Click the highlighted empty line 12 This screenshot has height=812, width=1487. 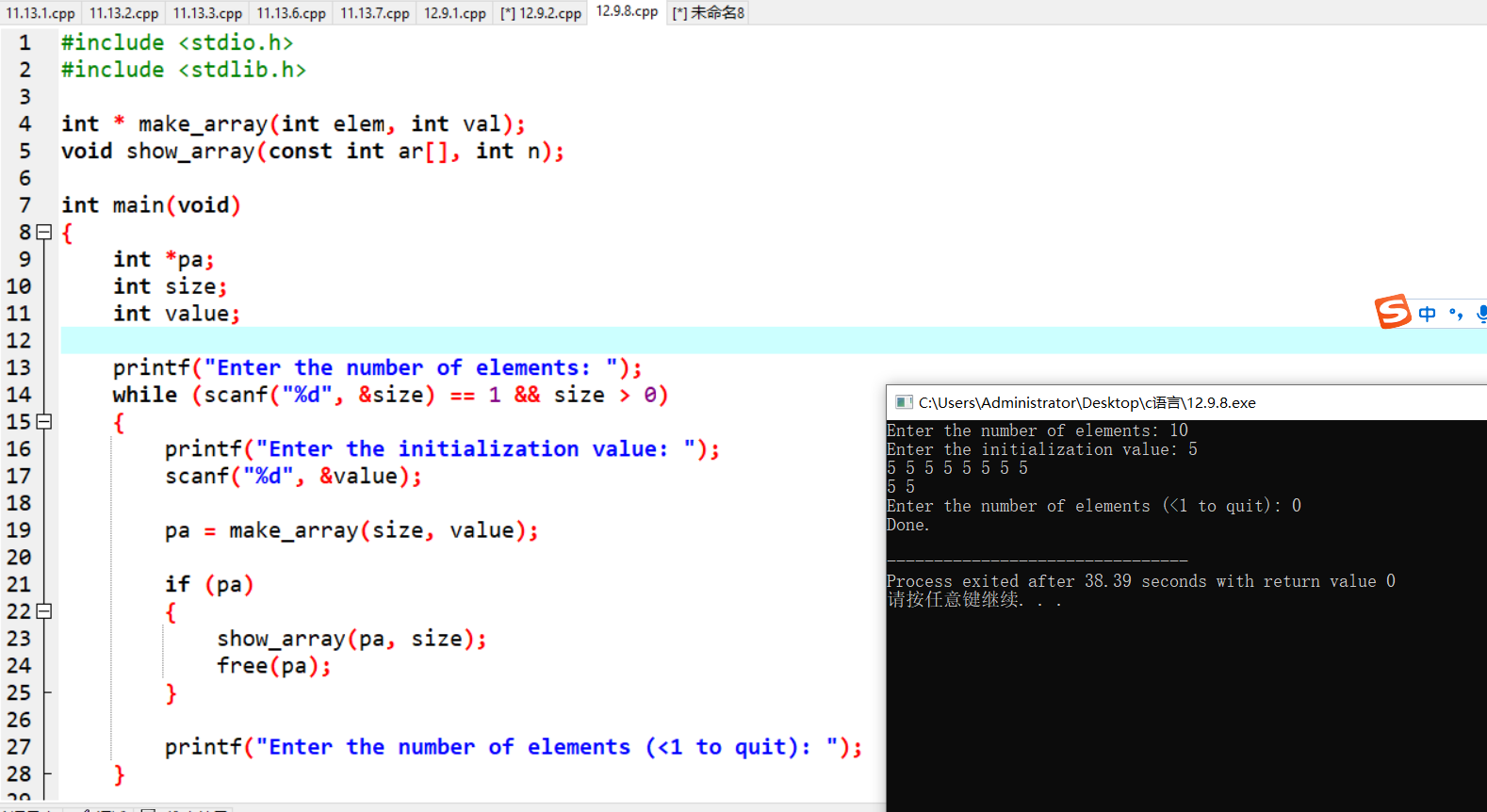pyautogui.click(x=773, y=340)
